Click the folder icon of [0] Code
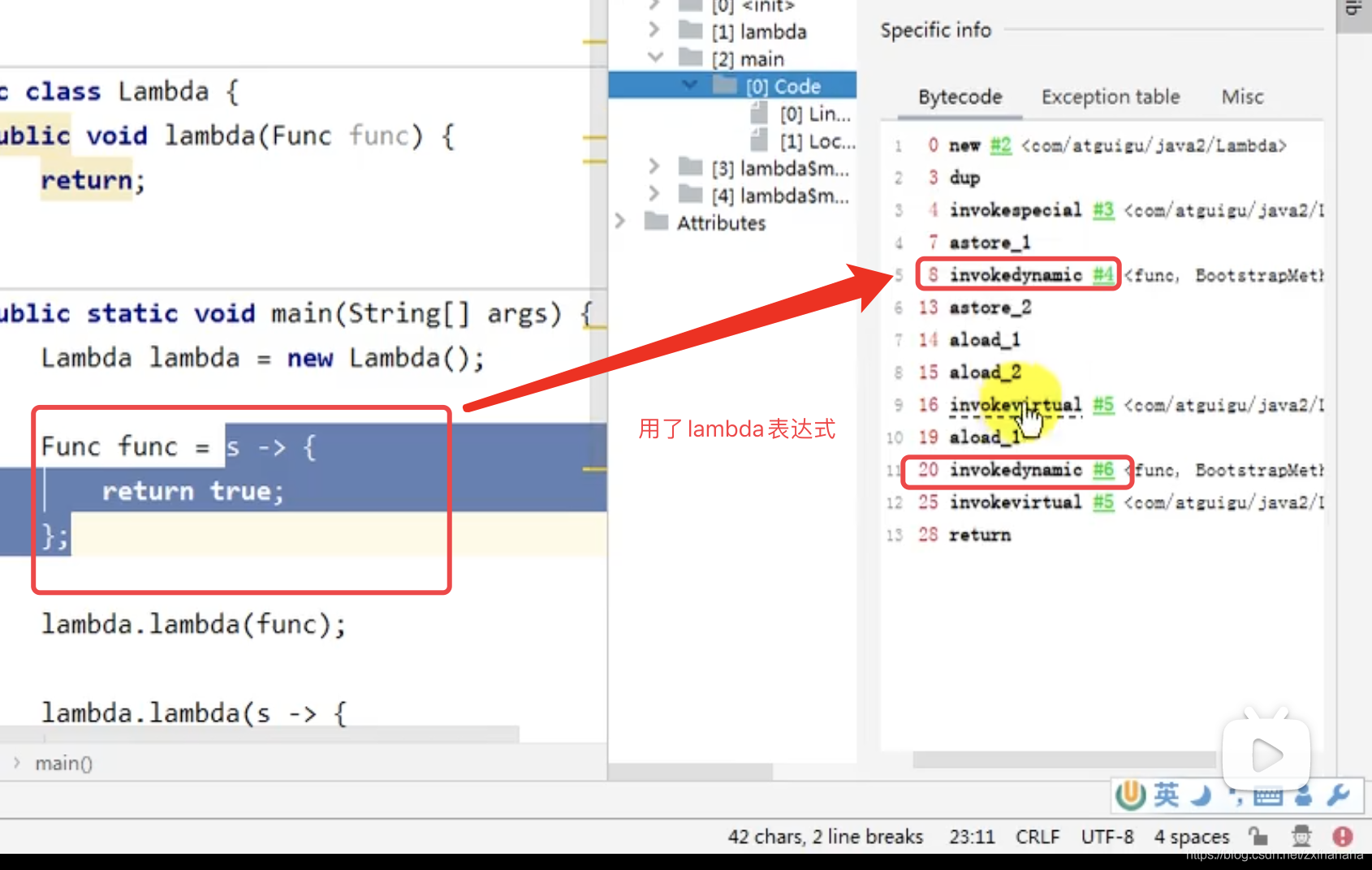This screenshot has width=1372, height=870. (724, 85)
